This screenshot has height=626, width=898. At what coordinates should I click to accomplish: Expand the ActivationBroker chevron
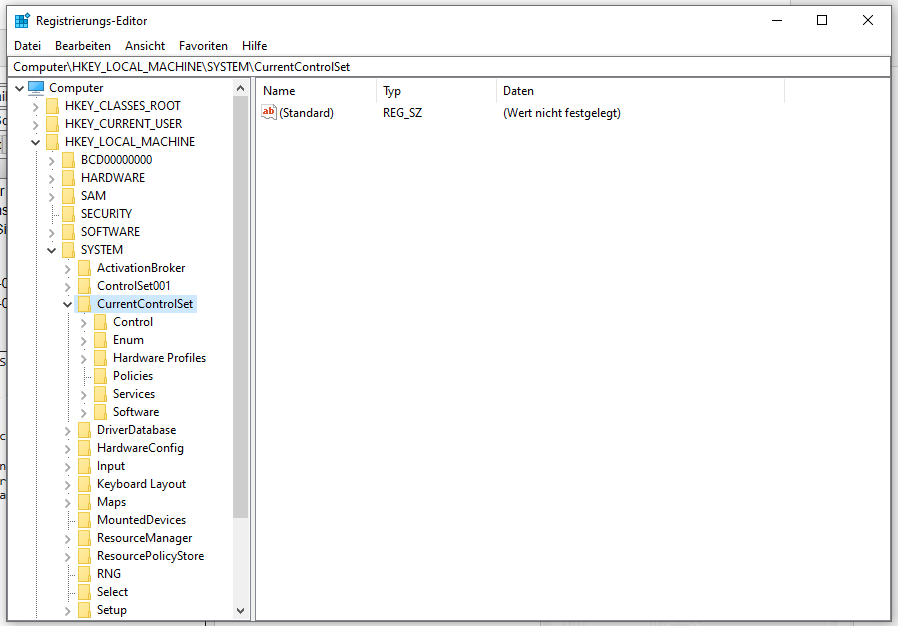(68, 269)
